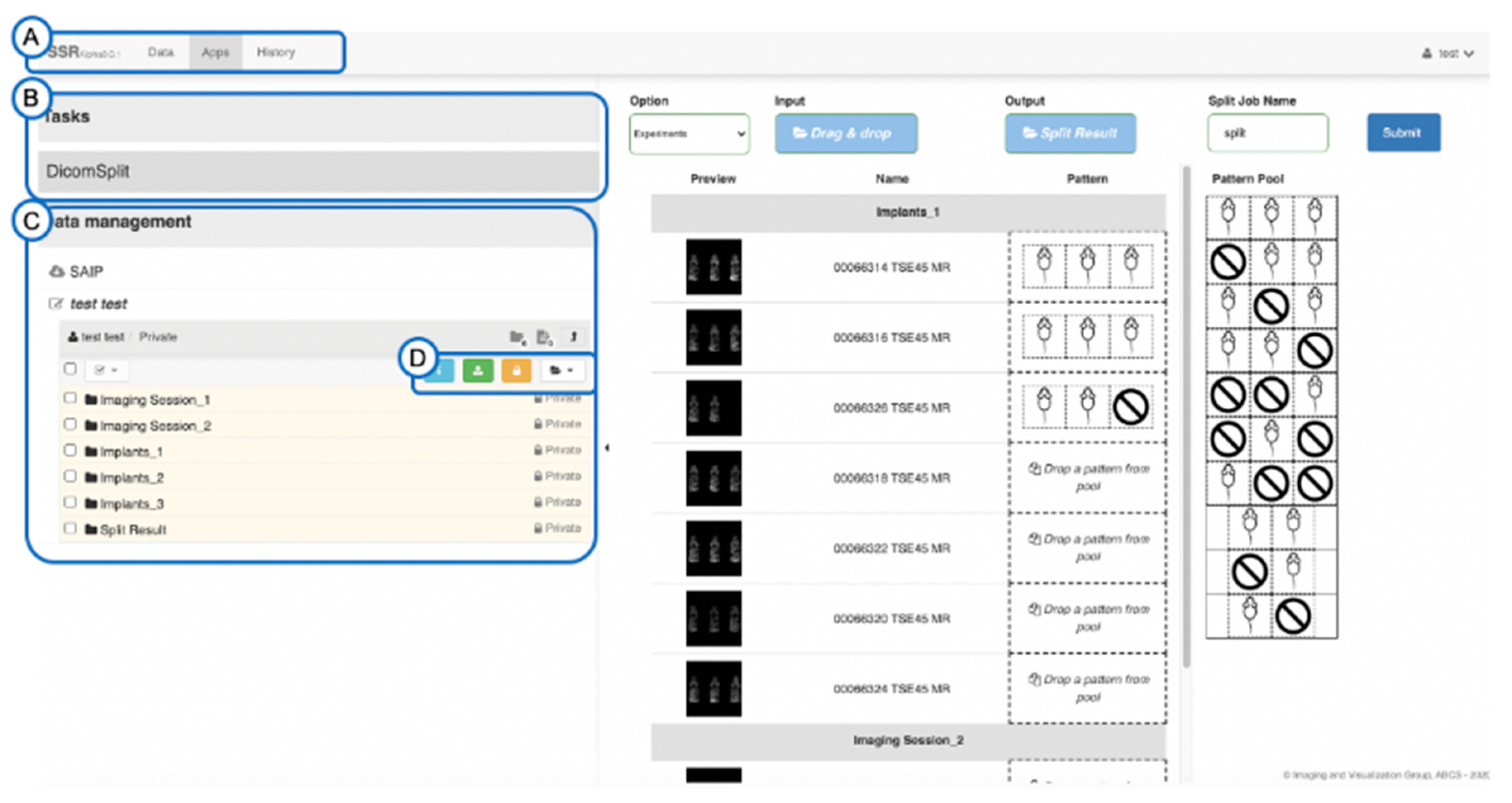Check the Implants_2 checkbox
Image resolution: width=1512 pixels, height=803 pixels.
(70, 477)
